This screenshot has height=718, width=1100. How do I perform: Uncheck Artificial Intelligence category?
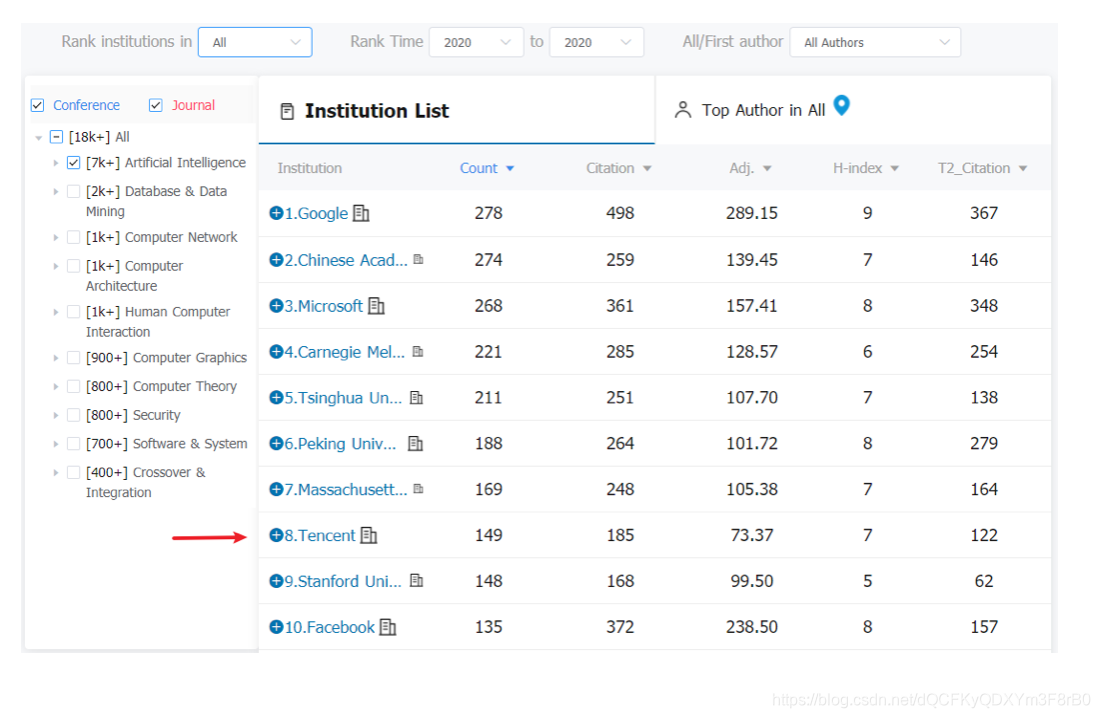click(x=73, y=163)
